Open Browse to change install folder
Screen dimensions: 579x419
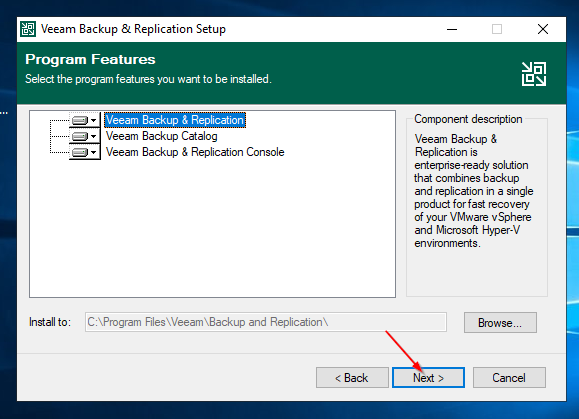point(500,323)
